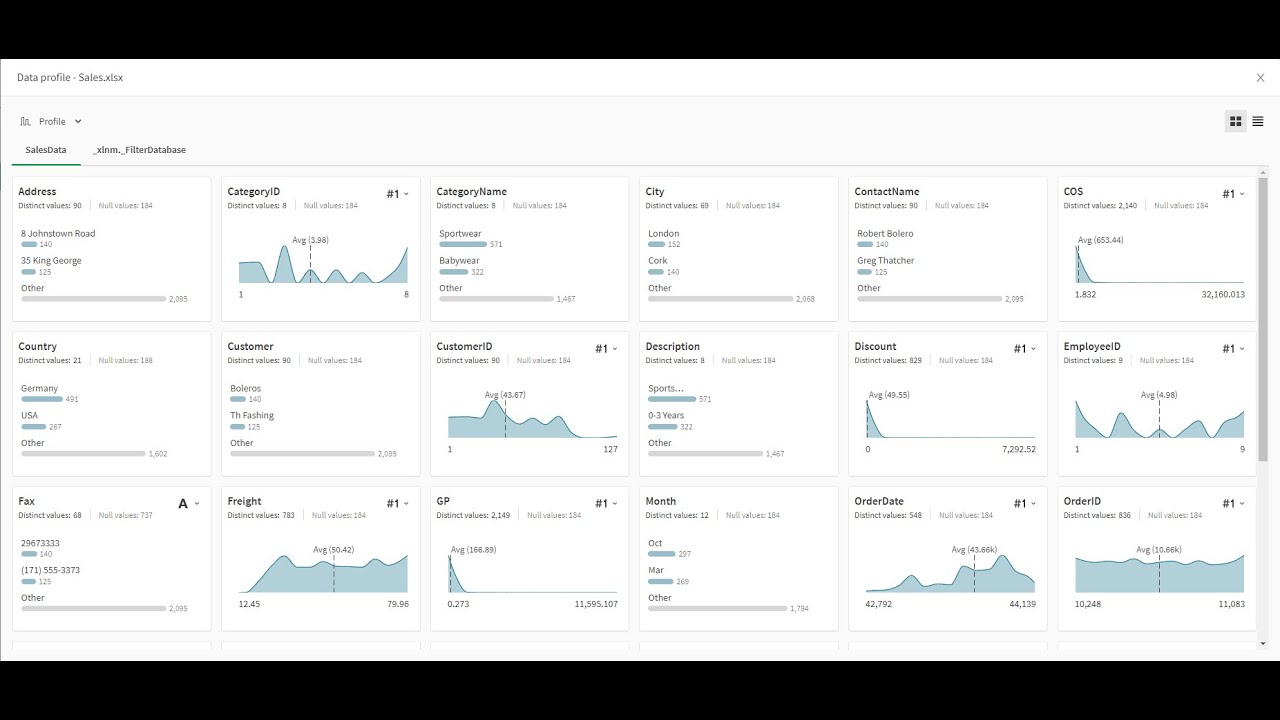This screenshot has width=1280, height=720.
Task: Switch to grid card view
Action: coord(1236,121)
